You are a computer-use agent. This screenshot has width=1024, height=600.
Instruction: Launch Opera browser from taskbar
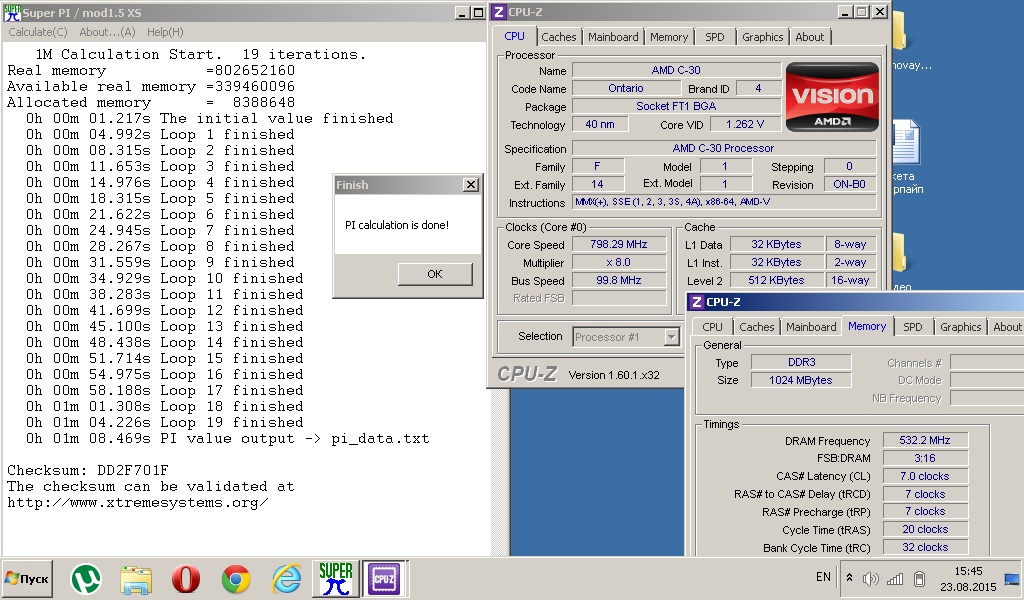(186, 579)
